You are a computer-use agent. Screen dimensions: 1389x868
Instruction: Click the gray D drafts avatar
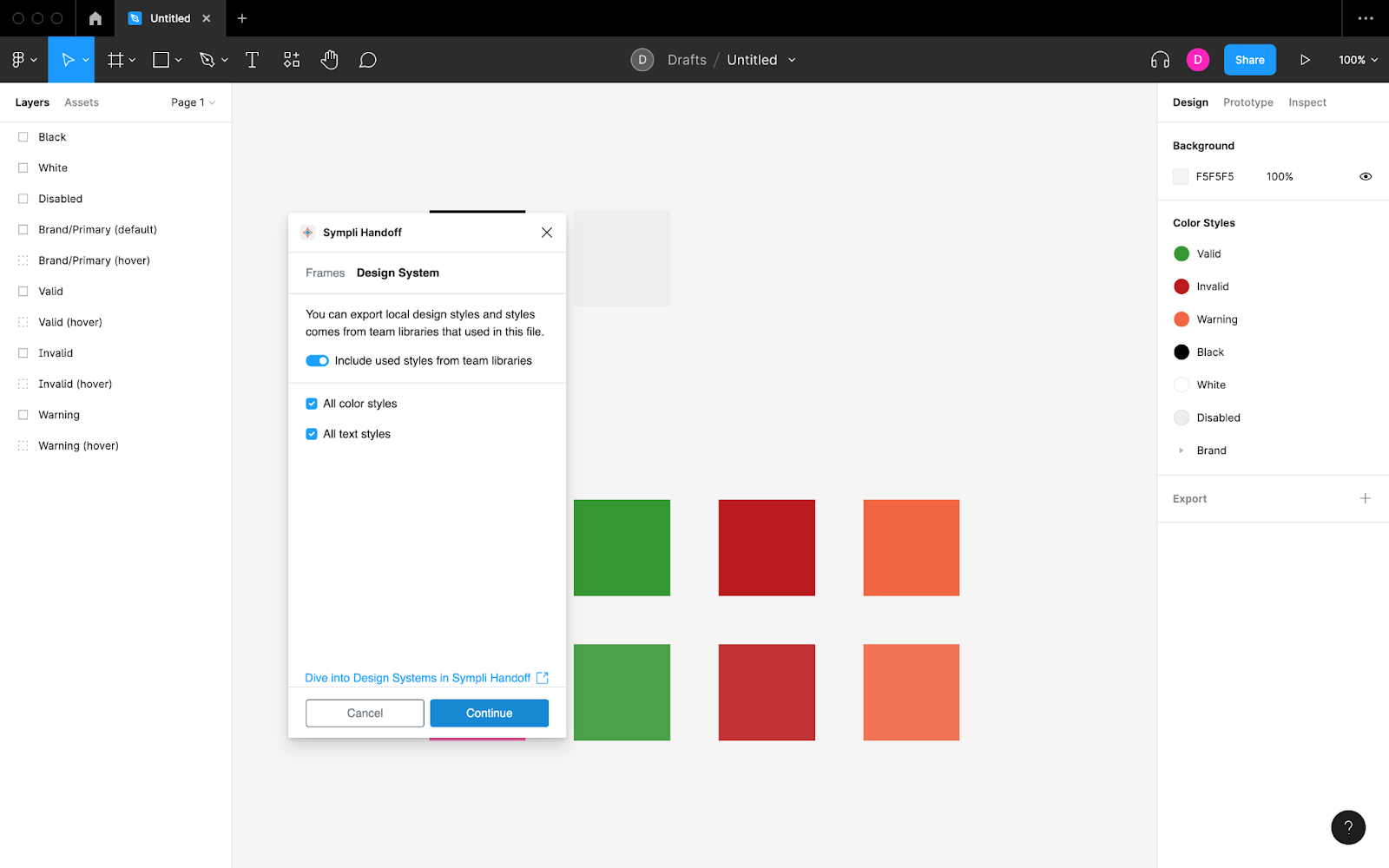coord(642,60)
